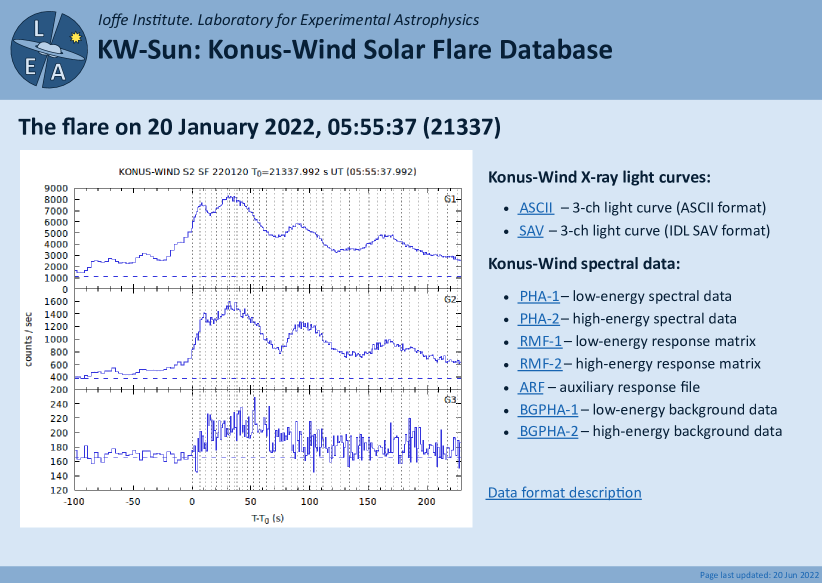
Task: Follow the Data format description link
Action: 564,493
